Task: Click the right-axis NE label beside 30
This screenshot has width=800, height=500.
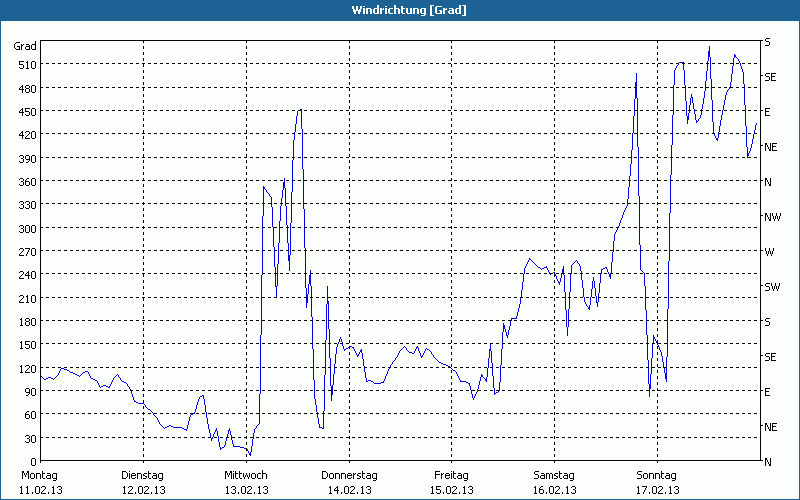Action: click(x=771, y=427)
